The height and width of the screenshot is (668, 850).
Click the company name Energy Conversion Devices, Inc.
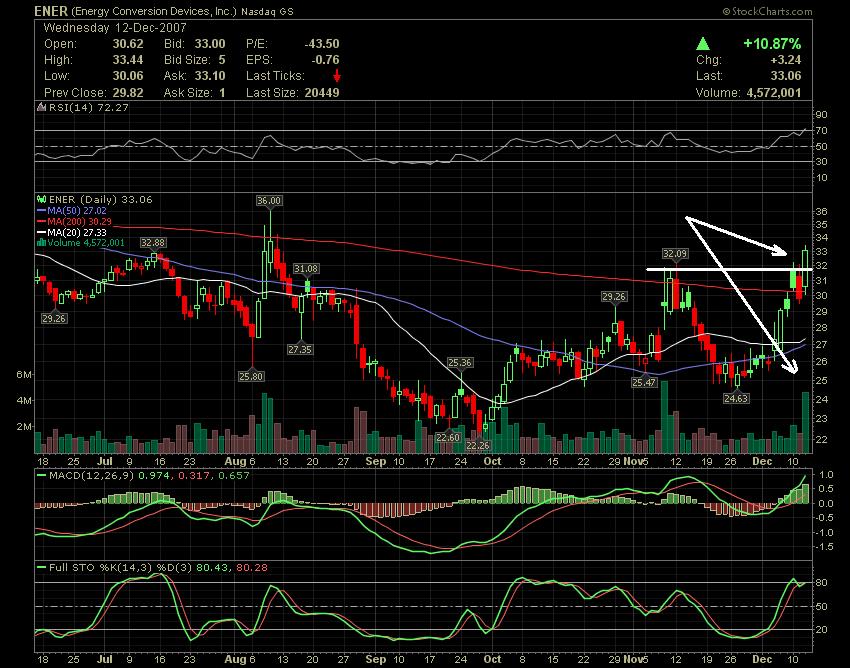(154, 11)
